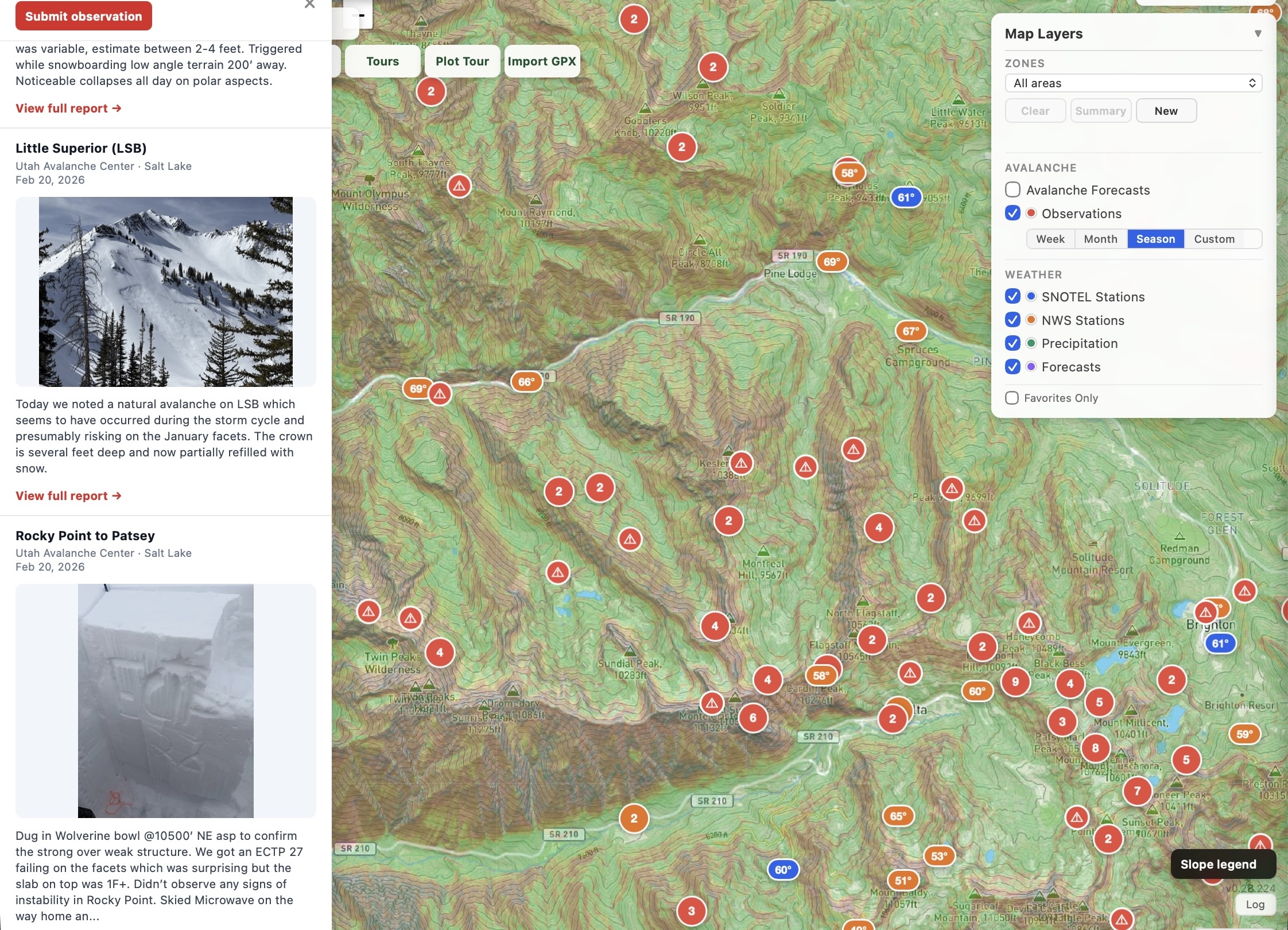Click the New zone button
This screenshot has height=930, width=1288.
[x=1166, y=111]
